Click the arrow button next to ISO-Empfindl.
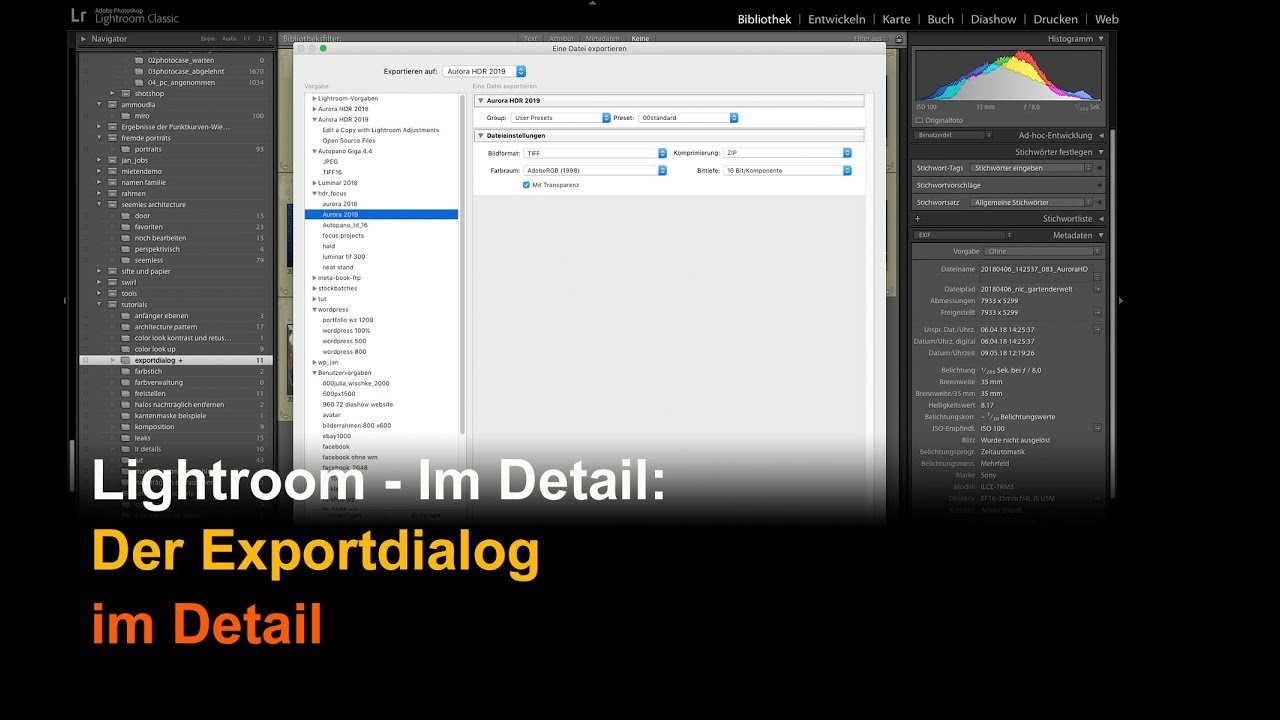Image resolution: width=1280 pixels, height=720 pixels. 1097,428
